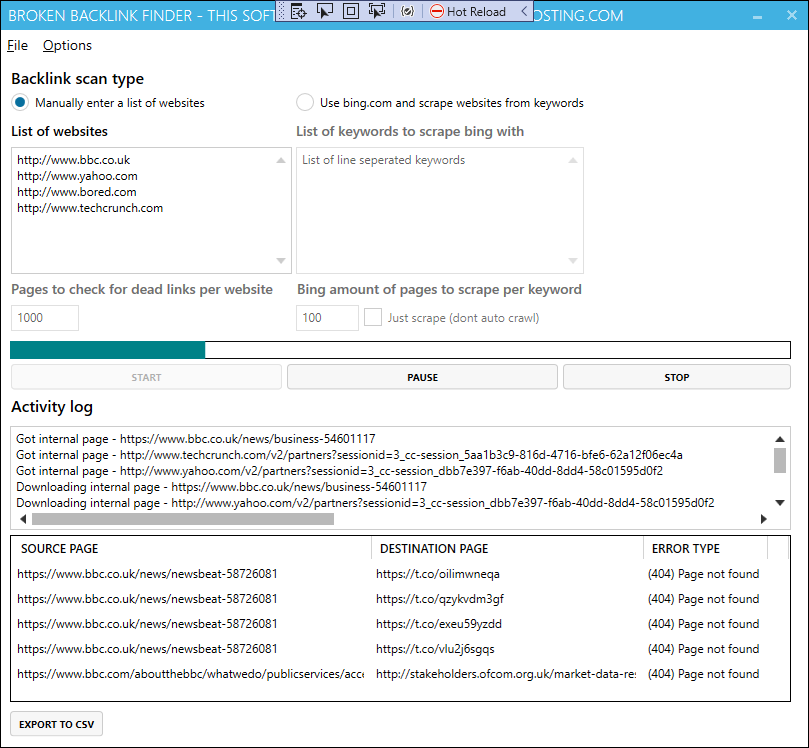Pause the scan with the PAUSE button
This screenshot has height=748, width=809.
click(x=423, y=377)
